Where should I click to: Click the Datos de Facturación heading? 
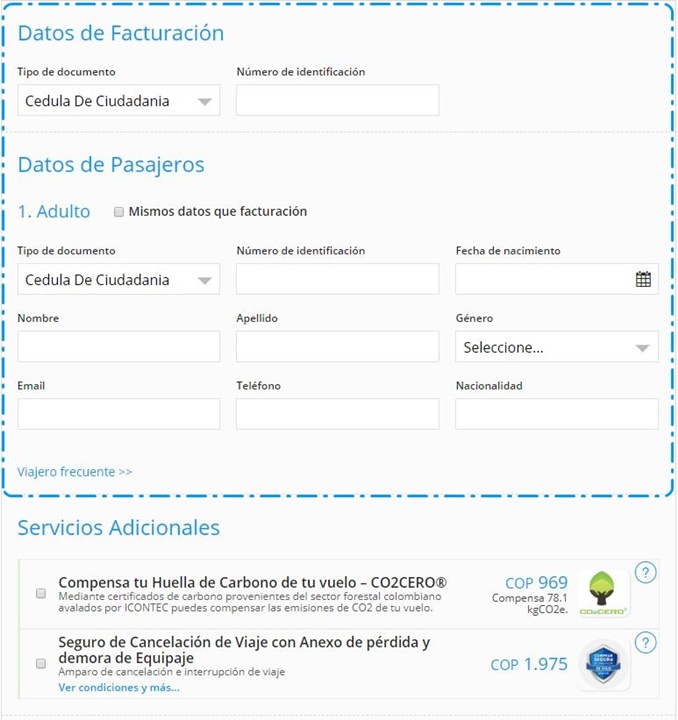121,33
